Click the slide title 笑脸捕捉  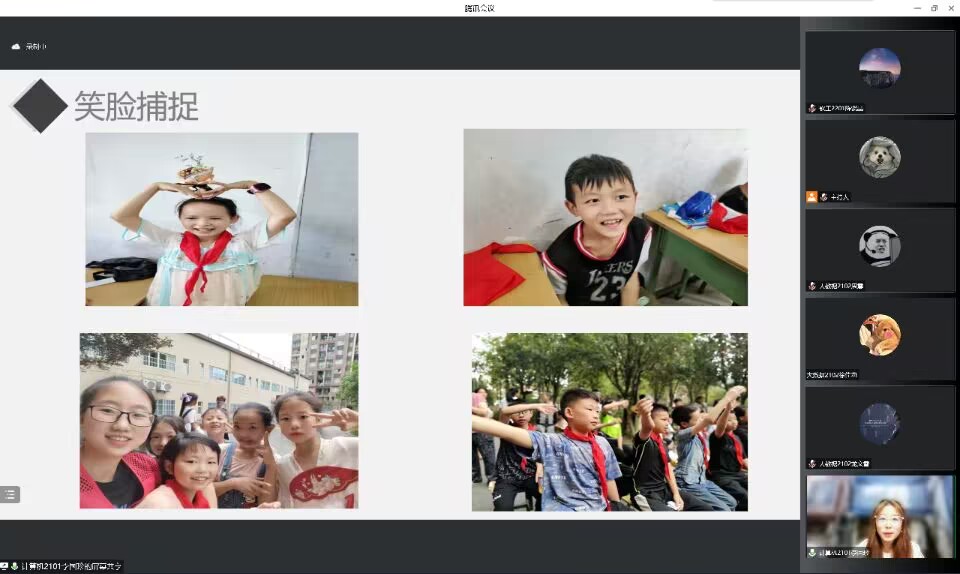coord(136,106)
